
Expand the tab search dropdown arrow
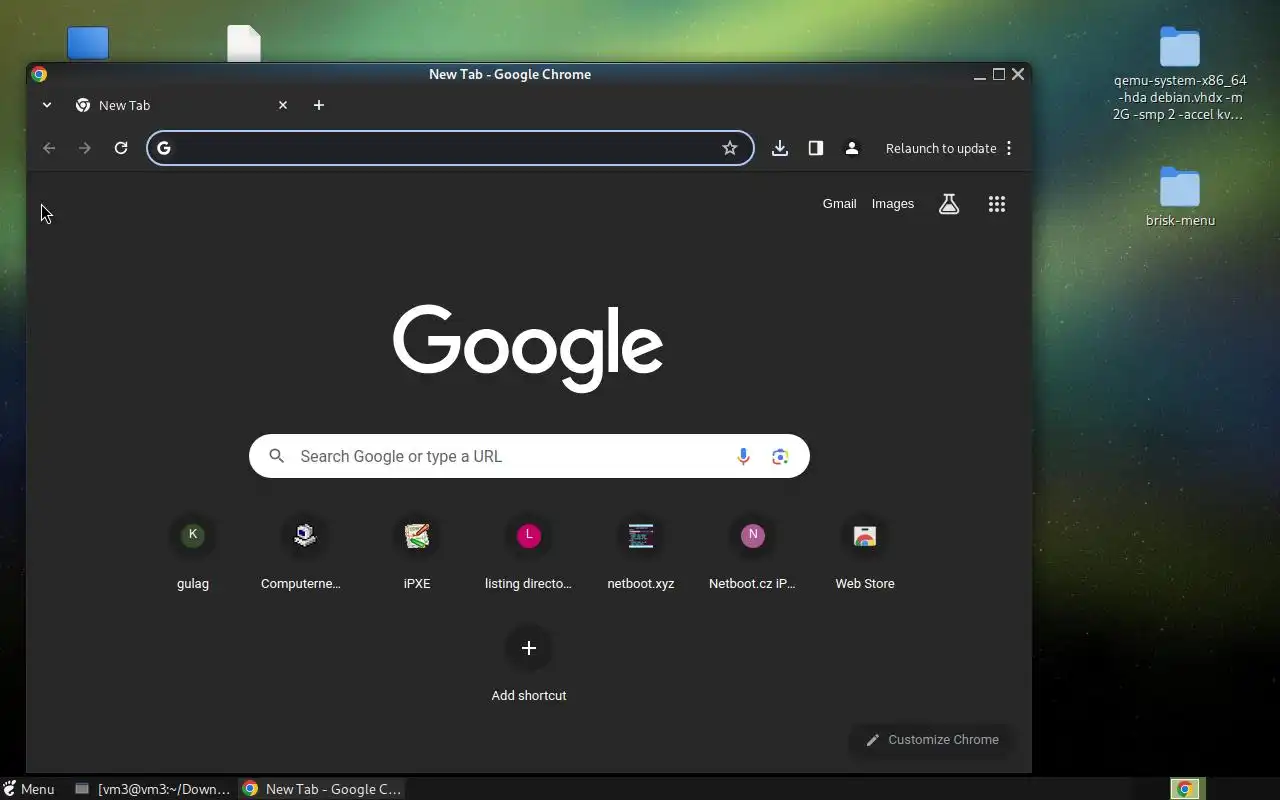coord(47,105)
